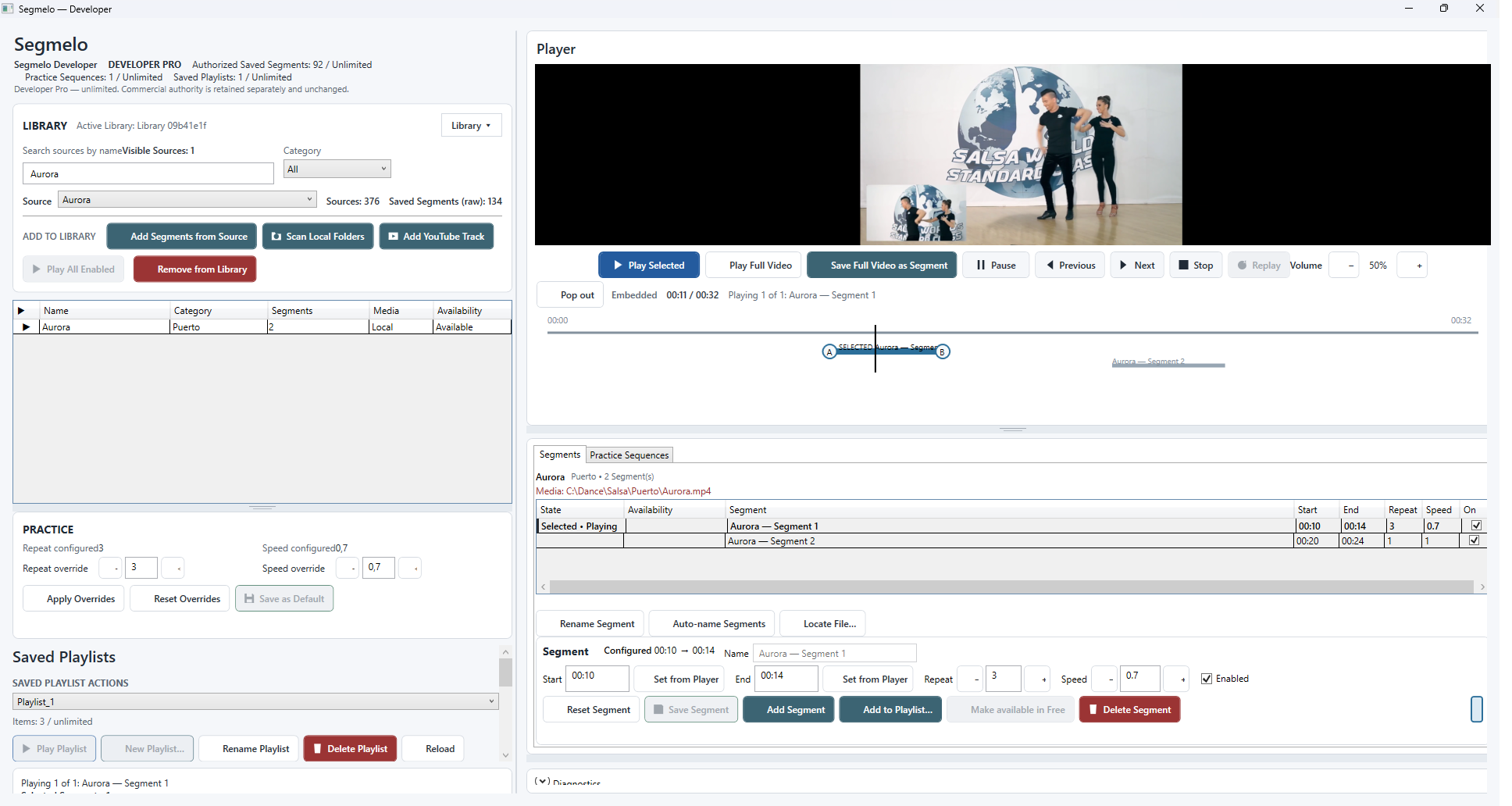Expand the Diagnostics section

pyautogui.click(x=543, y=781)
